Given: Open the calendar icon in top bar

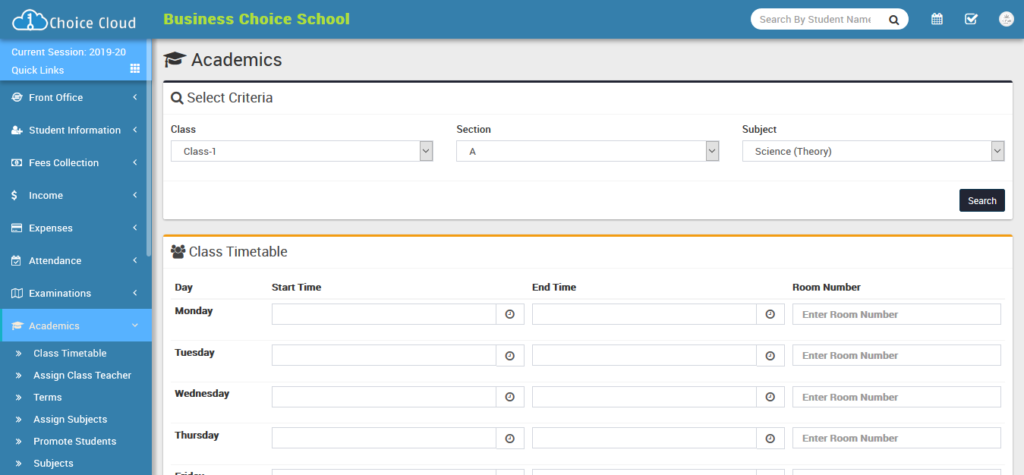Looking at the screenshot, I should pyautogui.click(x=936, y=19).
